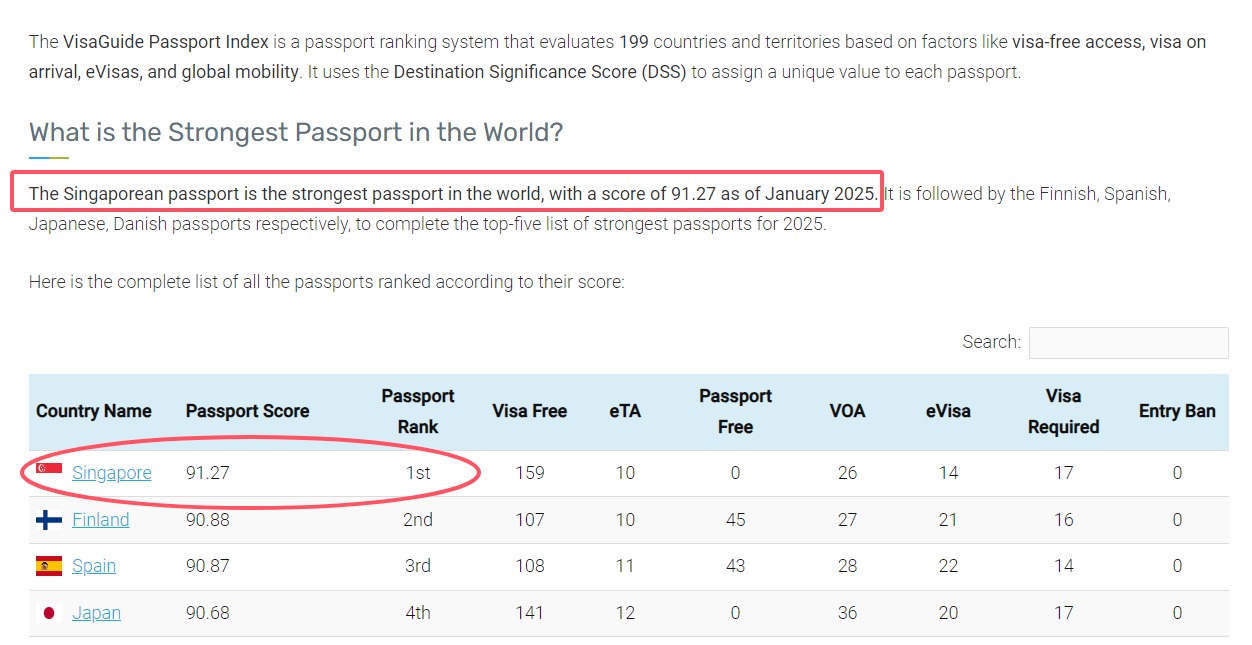
Task: Open the Singapore country link
Action: coord(112,473)
